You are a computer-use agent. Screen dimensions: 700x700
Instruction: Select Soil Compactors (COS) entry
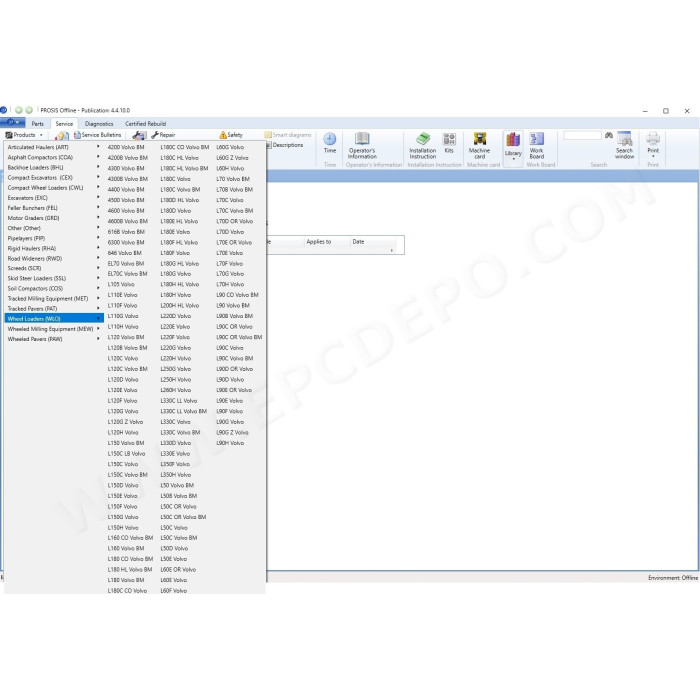(x=54, y=288)
